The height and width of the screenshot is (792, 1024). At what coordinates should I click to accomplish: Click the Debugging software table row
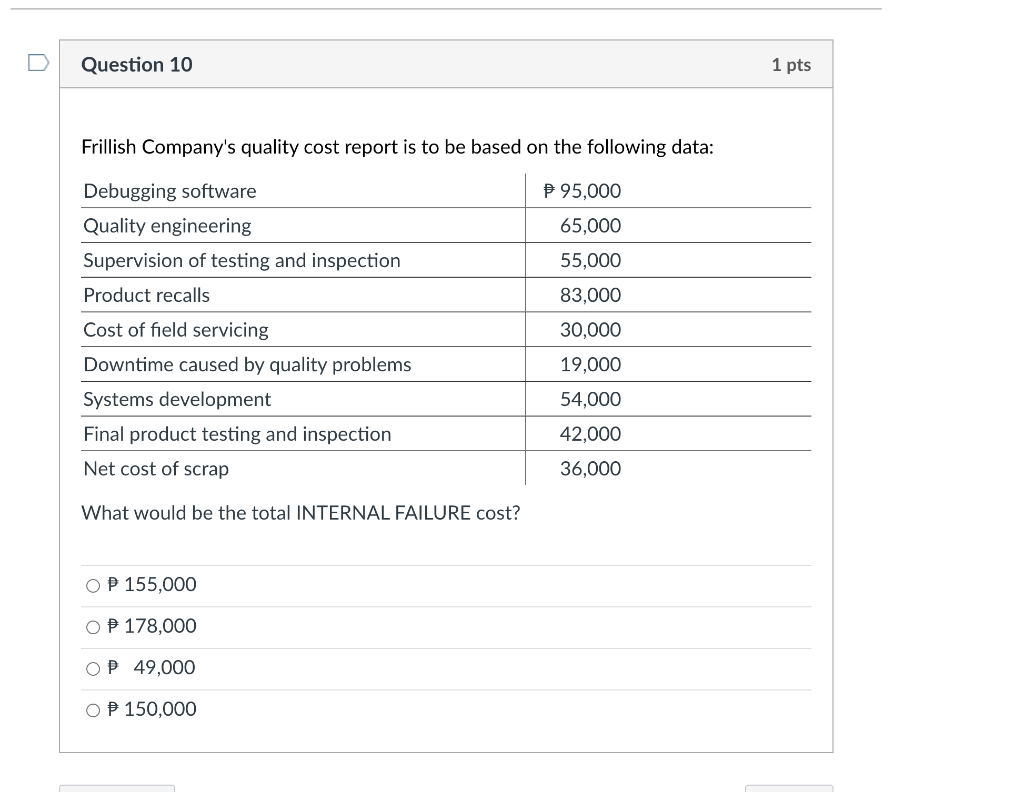[x=170, y=191]
